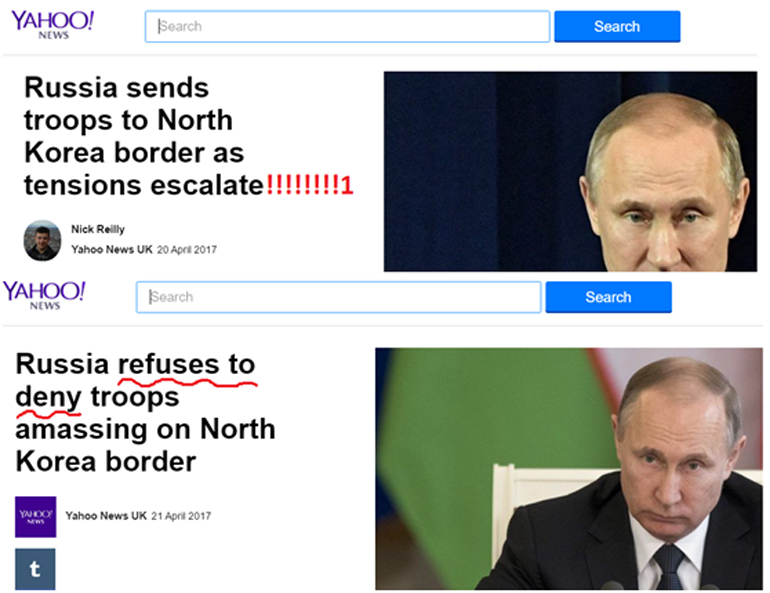Open the 'Russia sends troops' headline
This screenshot has width=770, height=593.
[x=189, y=136]
